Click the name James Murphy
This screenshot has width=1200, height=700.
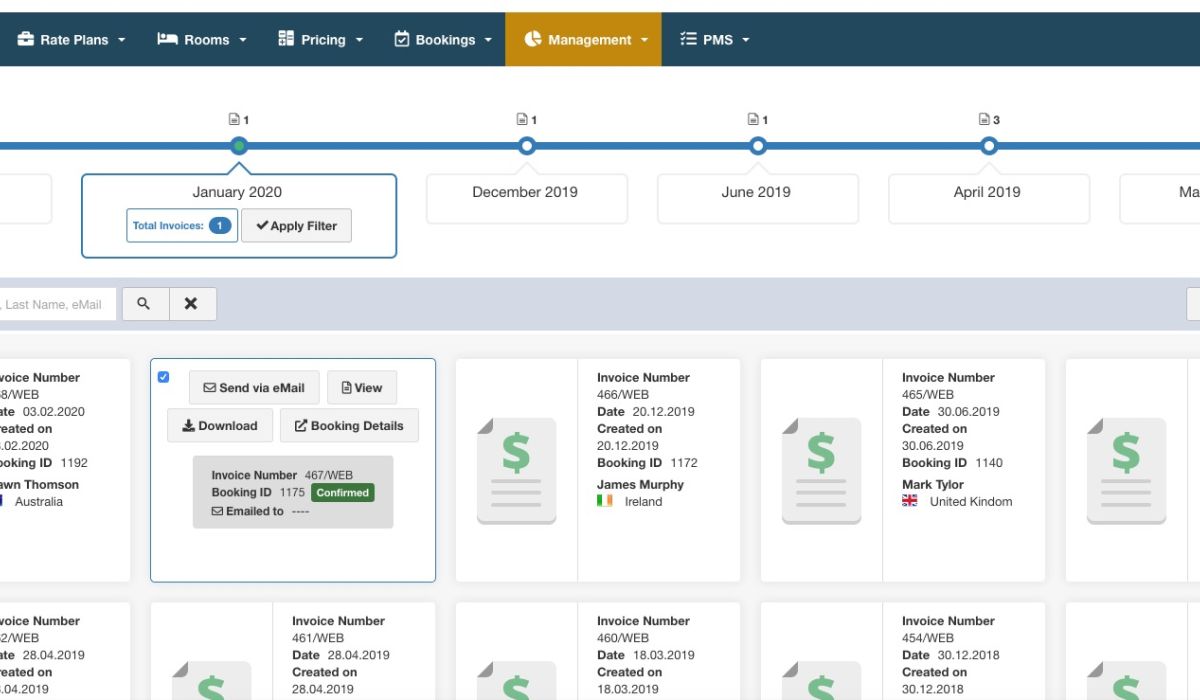640,485
